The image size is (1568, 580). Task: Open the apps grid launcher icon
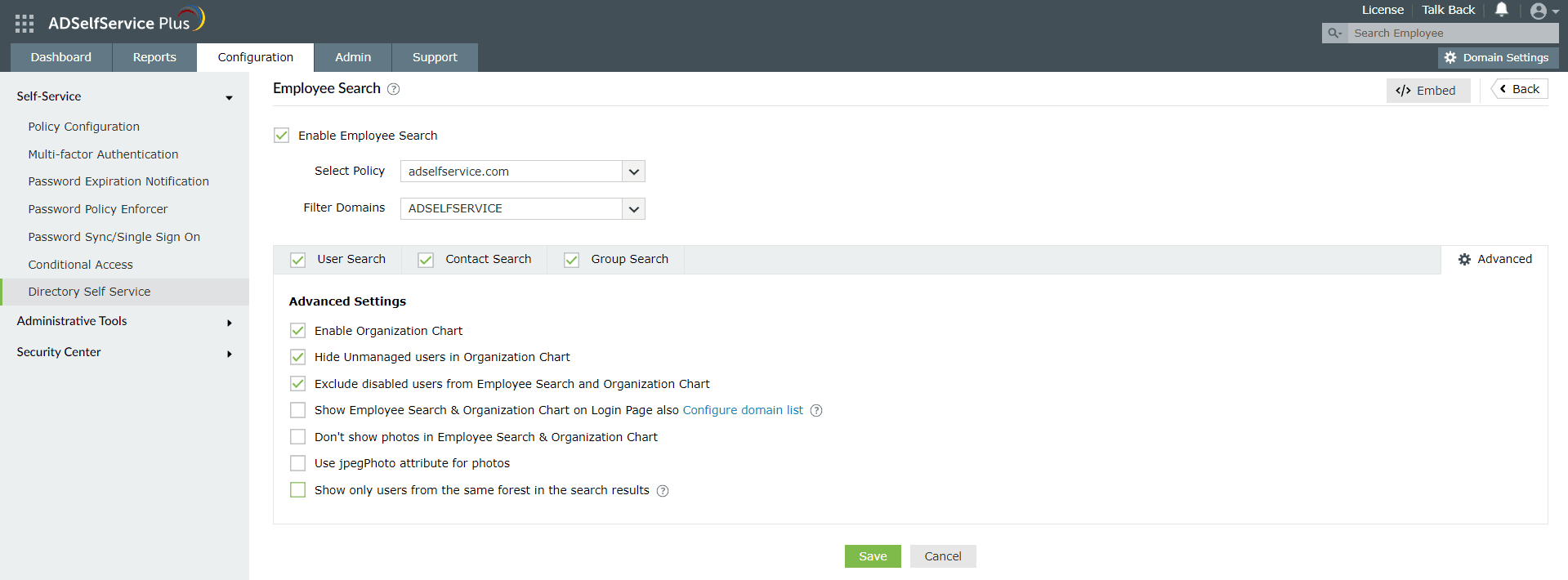coord(25,24)
